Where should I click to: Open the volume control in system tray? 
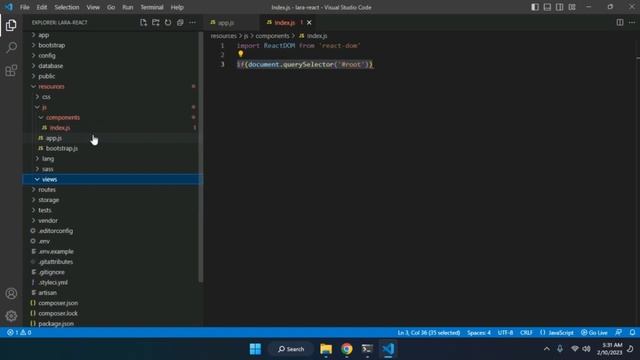coord(587,349)
